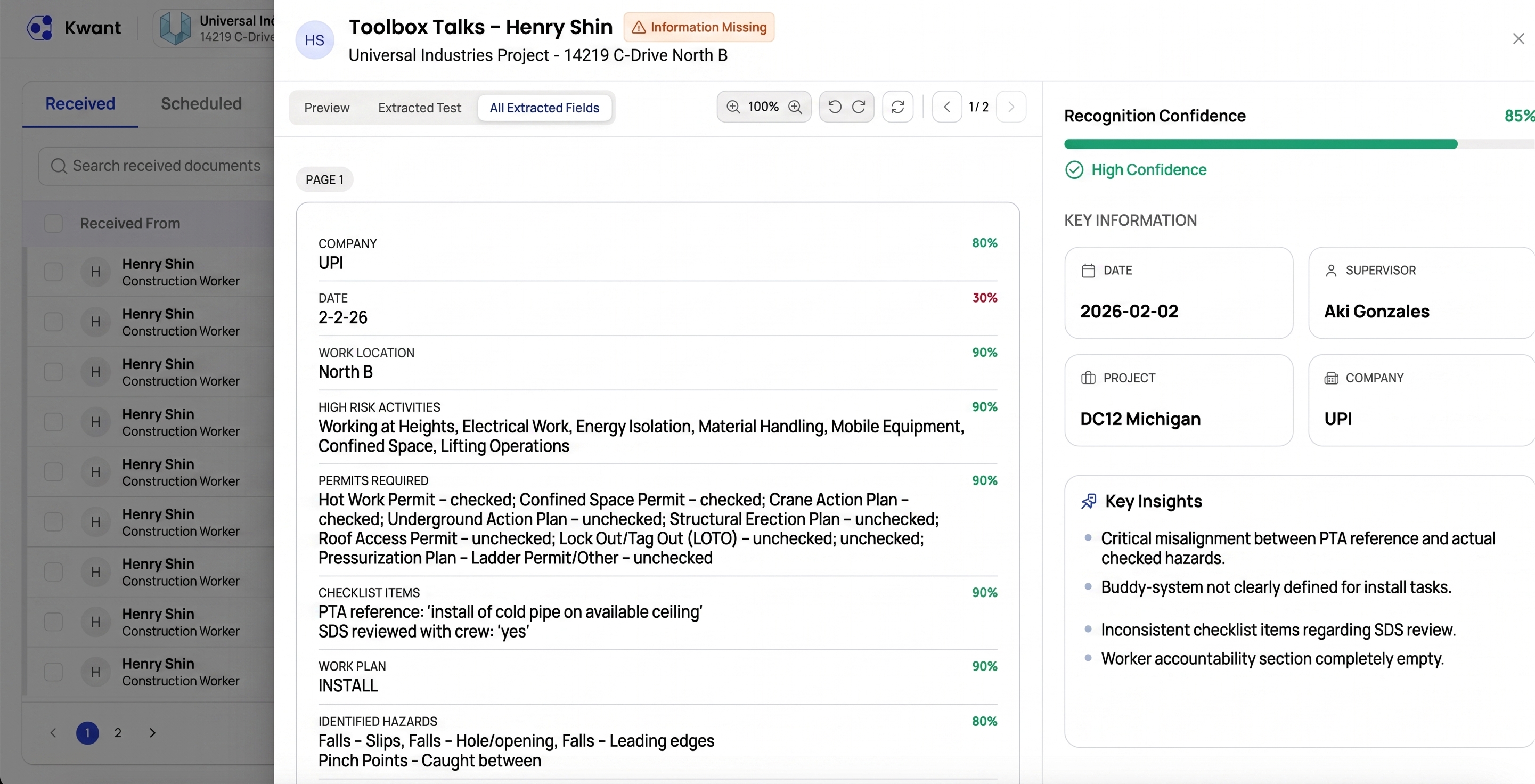
Task: Go to the previous document page, left of 1/2
Action: tap(947, 107)
